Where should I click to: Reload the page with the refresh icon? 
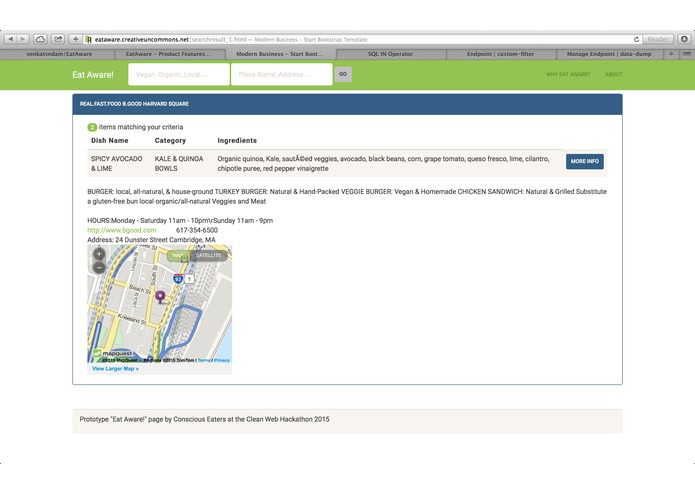pos(636,39)
